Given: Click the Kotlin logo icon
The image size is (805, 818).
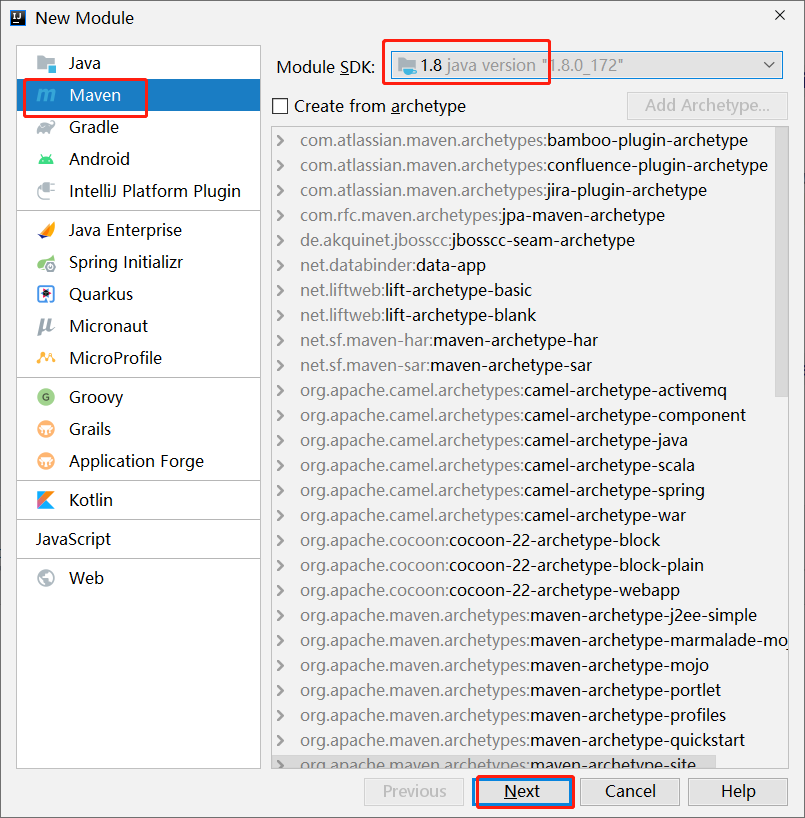Looking at the screenshot, I should click(46, 500).
